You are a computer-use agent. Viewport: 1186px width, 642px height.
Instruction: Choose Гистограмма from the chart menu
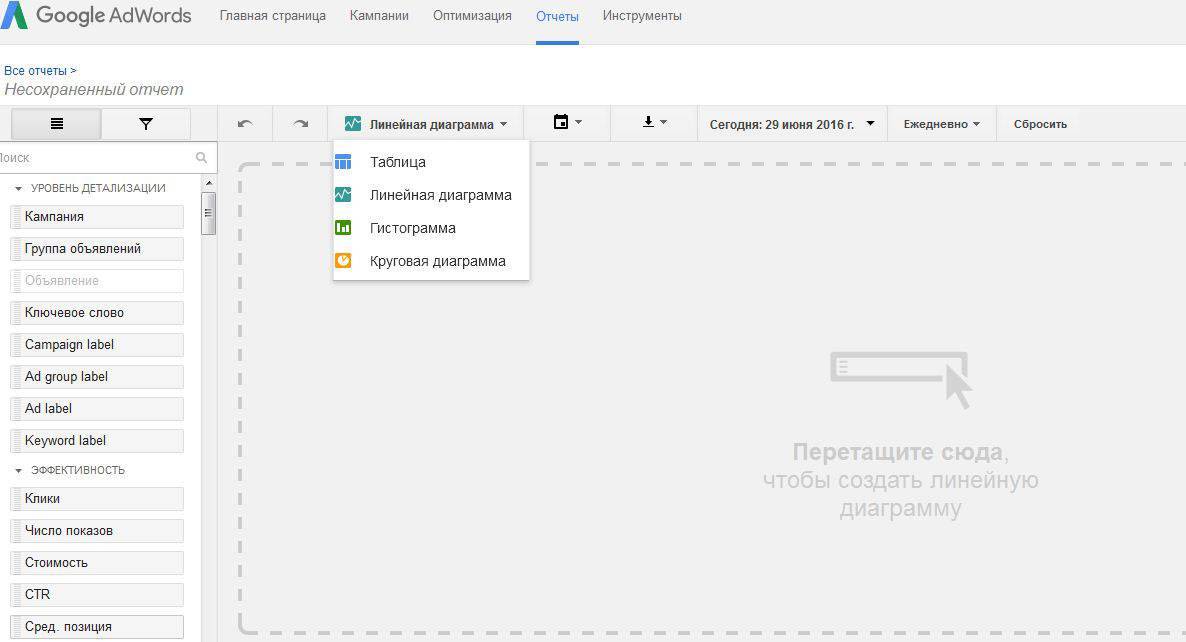pyautogui.click(x=412, y=228)
